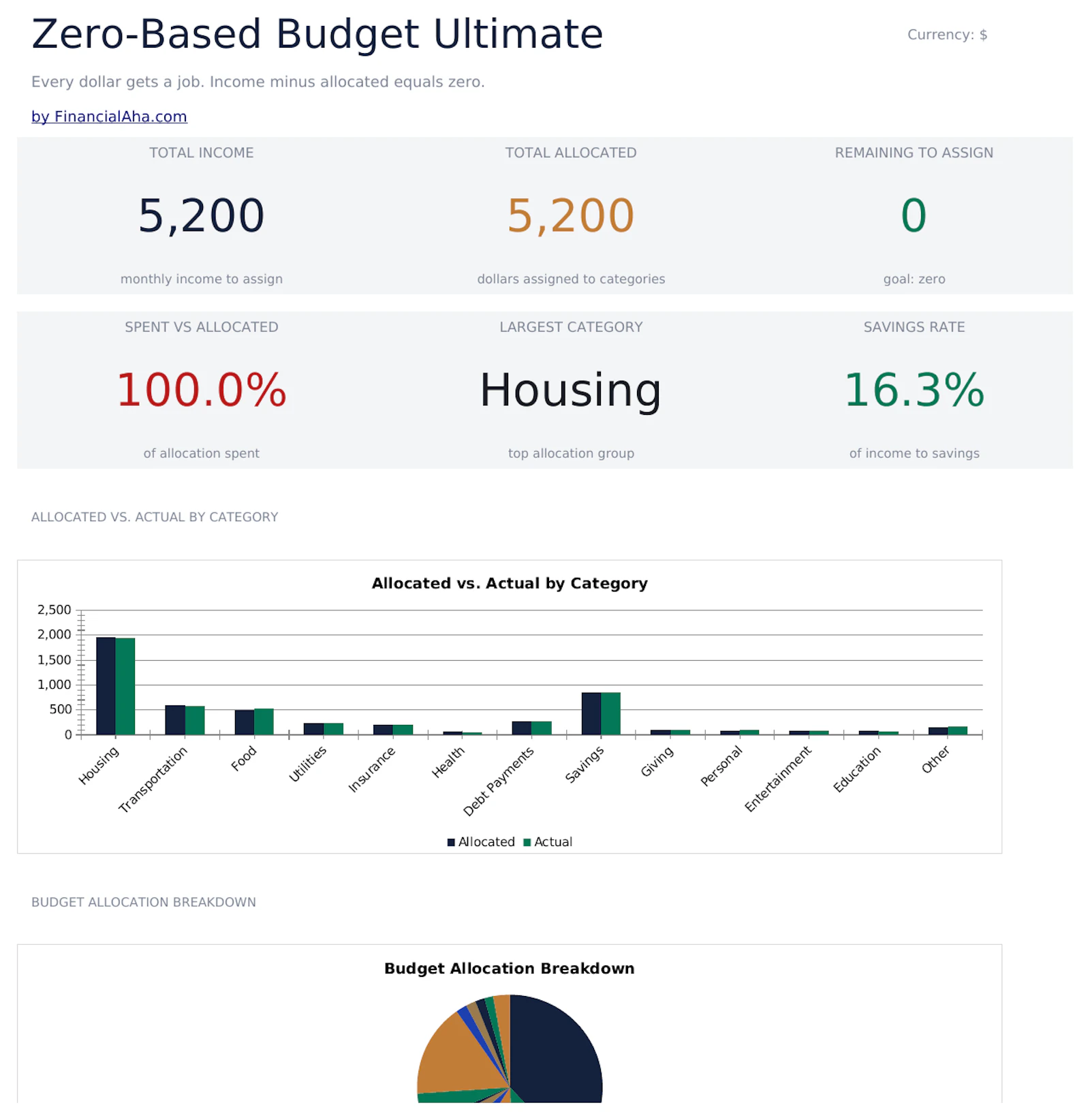Click the Transportation axis label
Image resolution: width=1090 pixels, height=1120 pixels.
pyautogui.click(x=153, y=780)
